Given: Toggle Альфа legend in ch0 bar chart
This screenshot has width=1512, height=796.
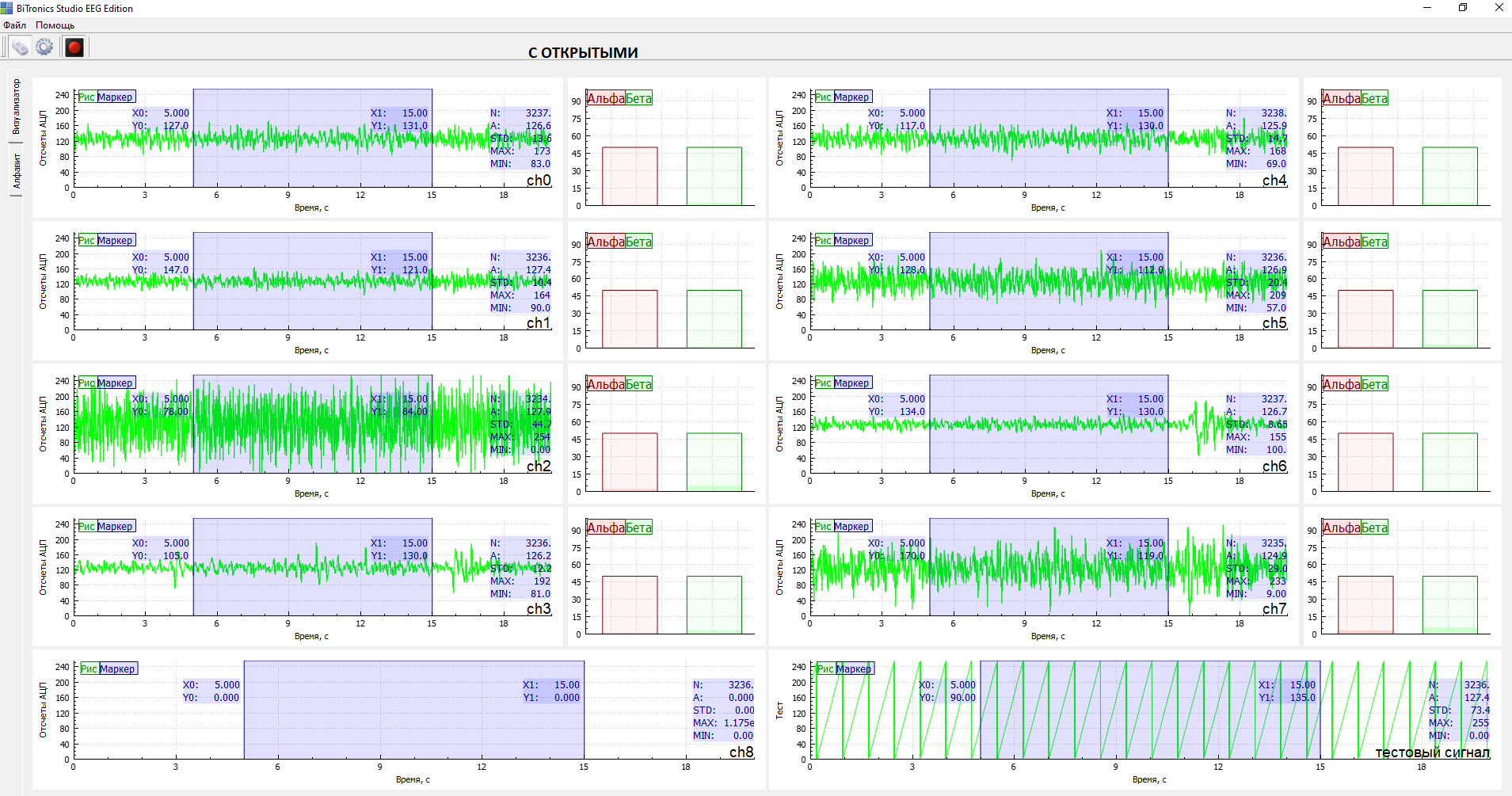Looking at the screenshot, I should coord(606,99).
